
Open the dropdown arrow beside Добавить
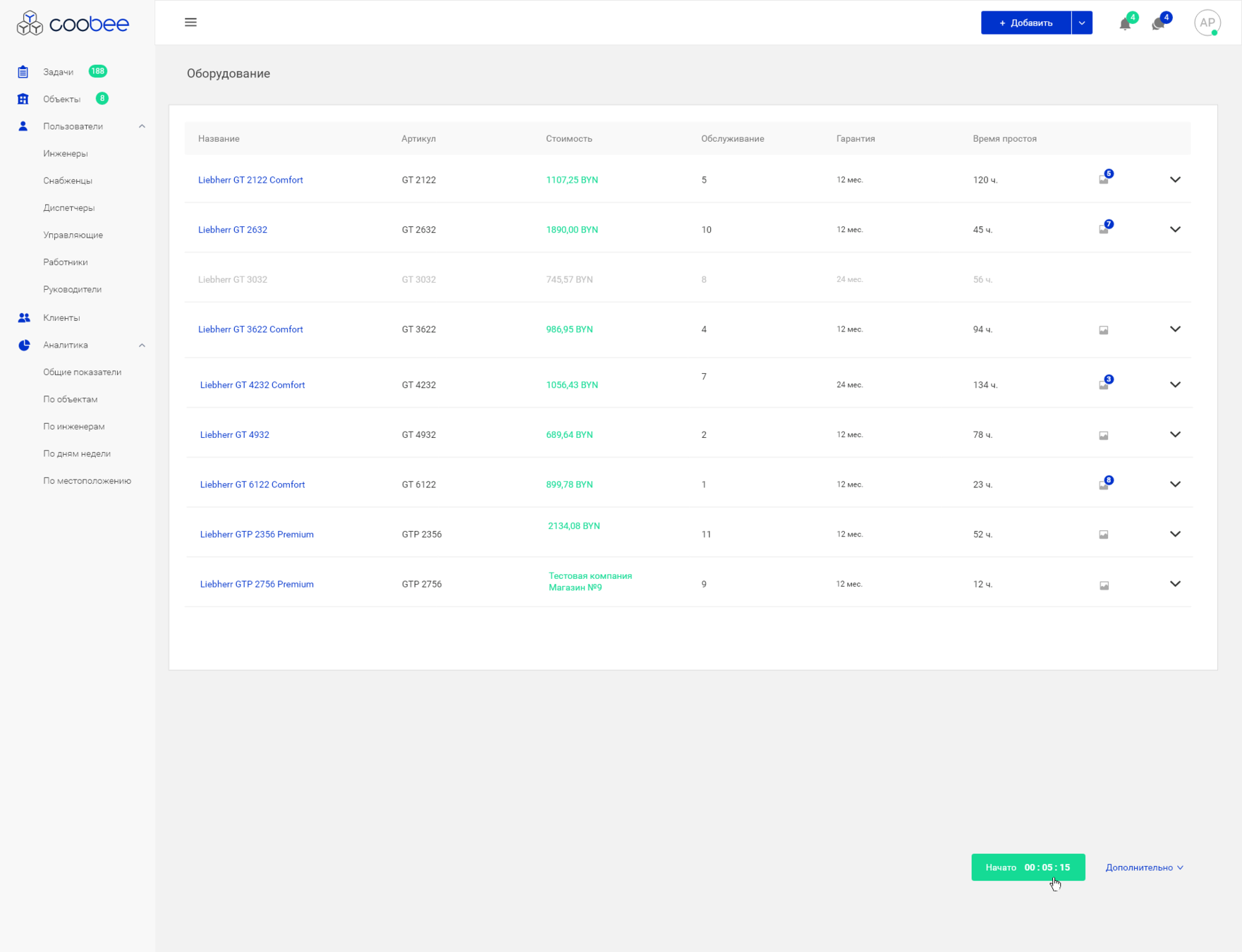(x=1081, y=23)
